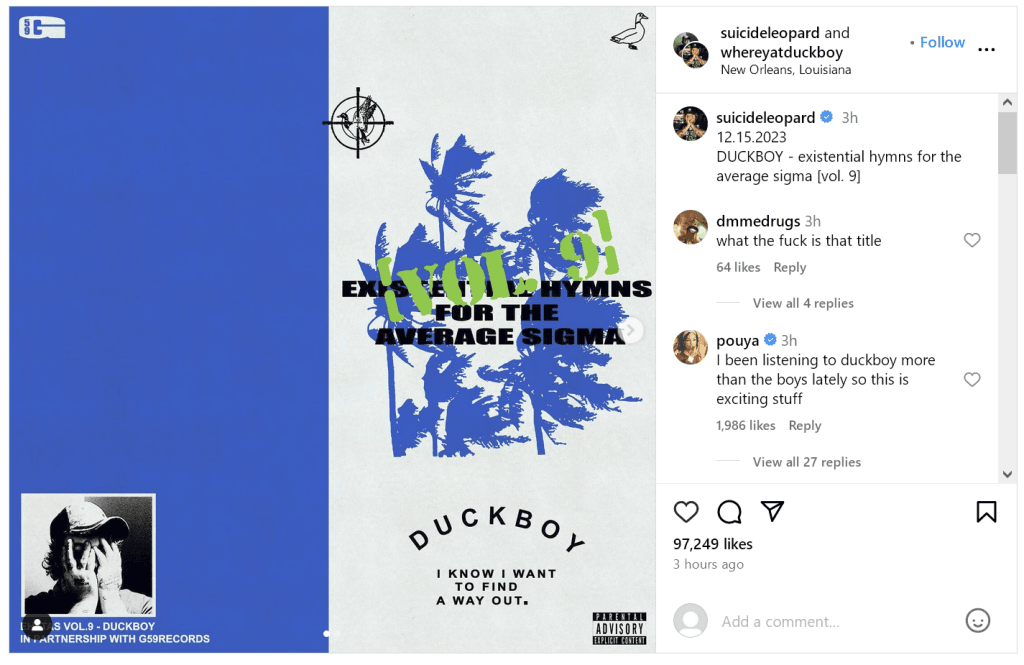Show tagged people icon on image
Viewport: 1024px width, 665px height.
tap(37, 625)
